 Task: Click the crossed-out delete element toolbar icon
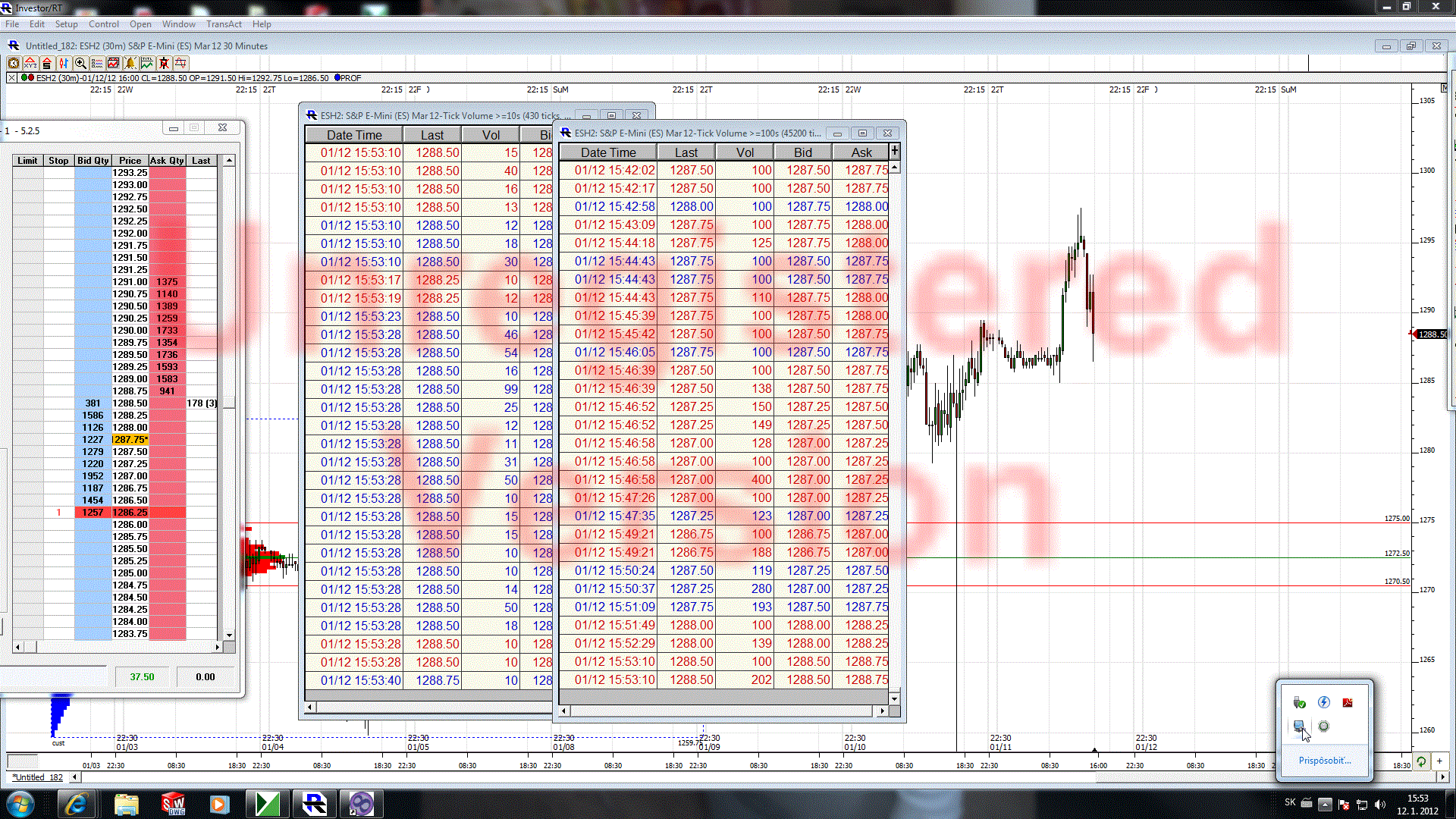(164, 64)
